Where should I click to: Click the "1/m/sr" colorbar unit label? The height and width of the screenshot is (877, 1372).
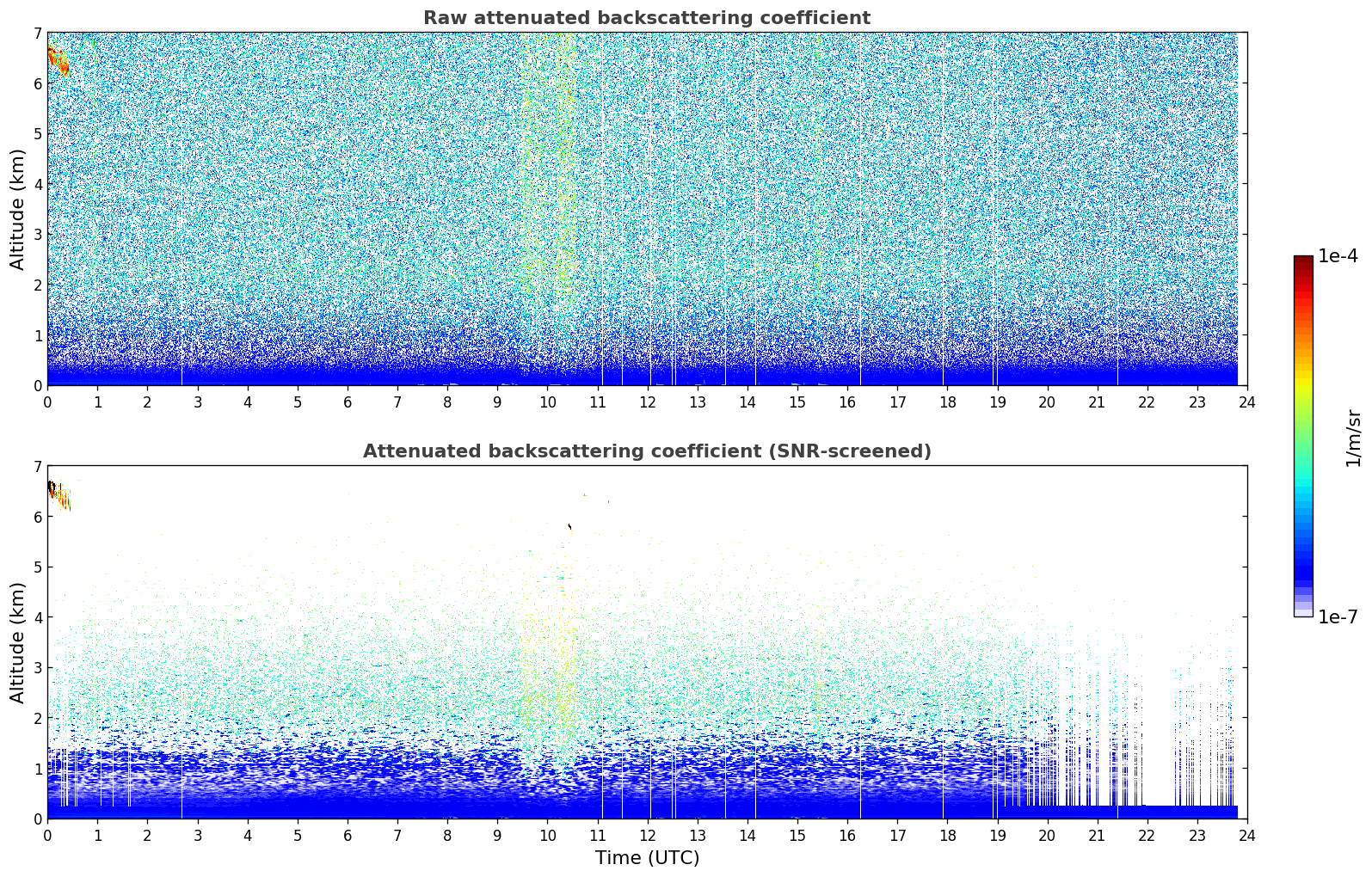[1353, 438]
